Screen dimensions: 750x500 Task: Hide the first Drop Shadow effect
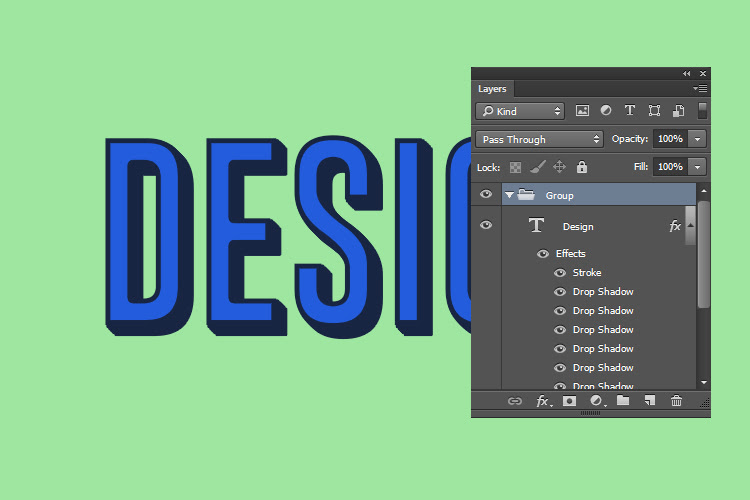point(560,292)
